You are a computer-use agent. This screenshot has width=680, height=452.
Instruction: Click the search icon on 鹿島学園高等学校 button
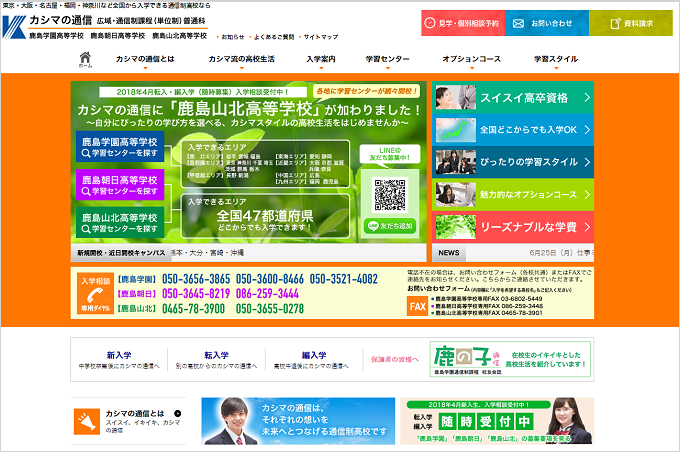click(x=86, y=153)
